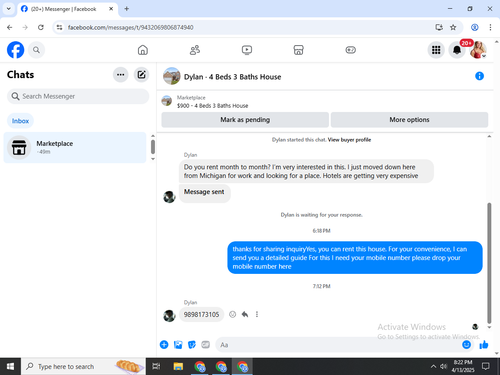The height and width of the screenshot is (375, 500).
Task: Click the Chrome address bar URL
Action: [130, 27]
